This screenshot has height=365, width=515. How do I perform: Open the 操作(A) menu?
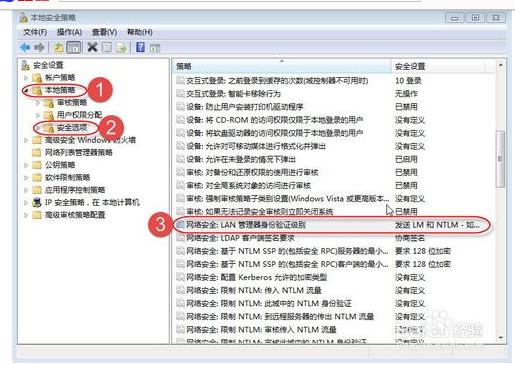69,32
